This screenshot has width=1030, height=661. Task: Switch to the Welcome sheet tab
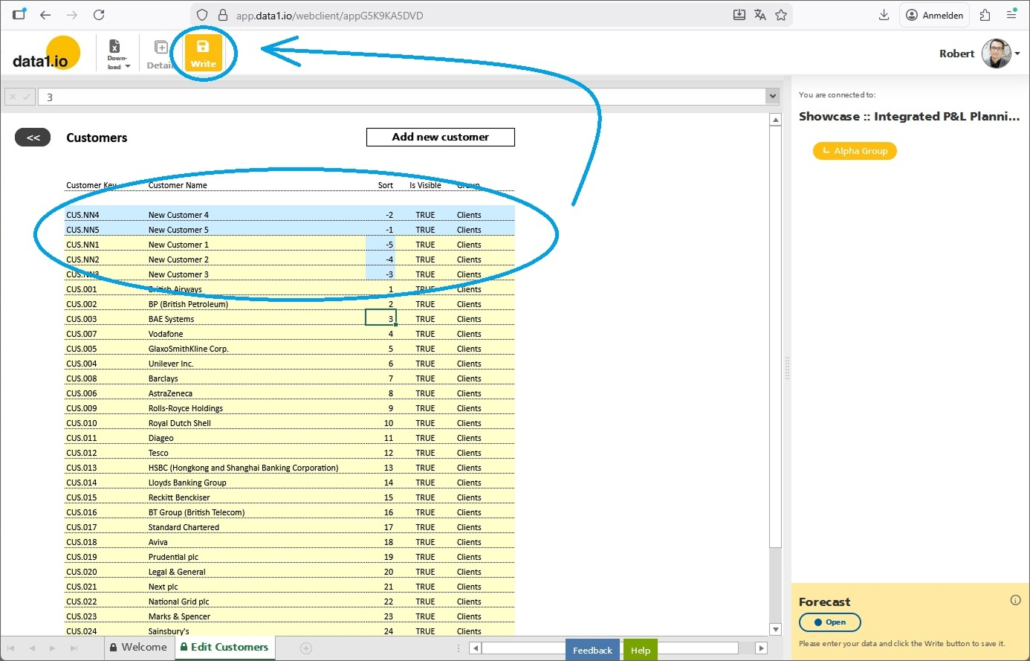coord(138,648)
